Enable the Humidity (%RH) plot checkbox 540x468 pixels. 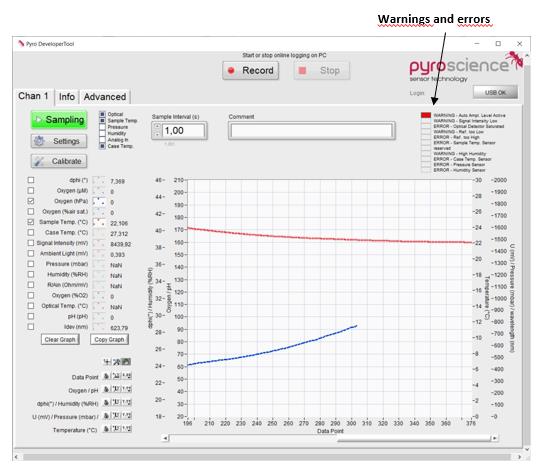31,274
